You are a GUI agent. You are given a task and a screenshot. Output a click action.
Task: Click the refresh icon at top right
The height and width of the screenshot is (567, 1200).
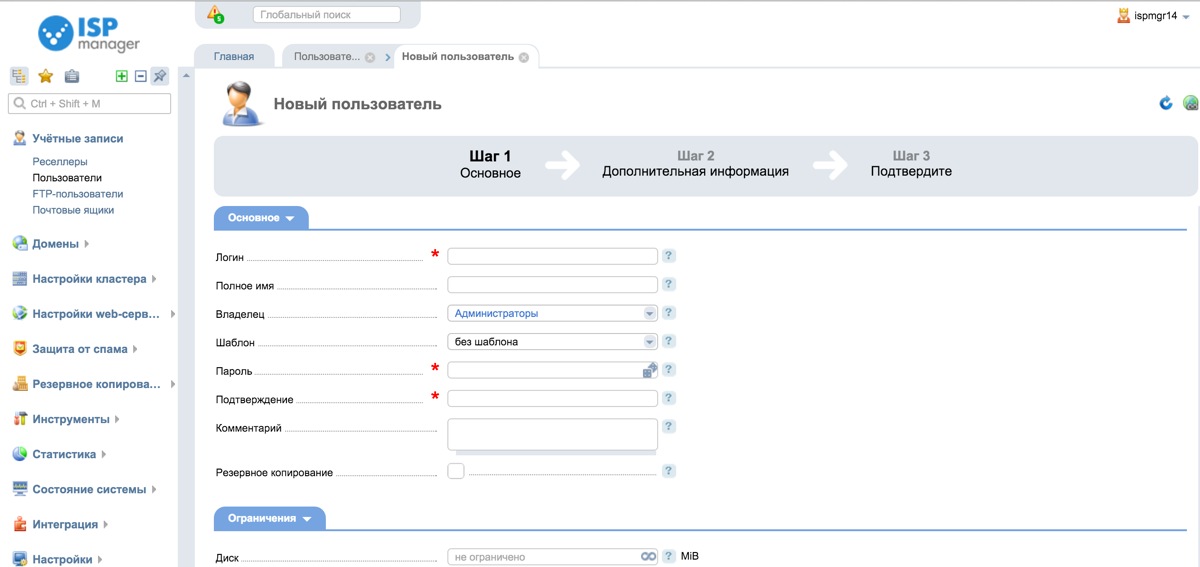click(x=1166, y=103)
